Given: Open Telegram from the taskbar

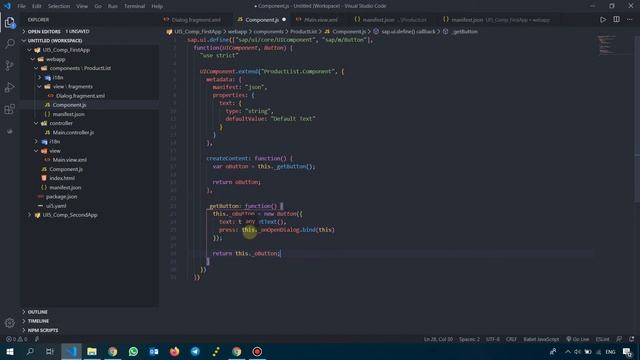Looking at the screenshot, I should (196, 351).
